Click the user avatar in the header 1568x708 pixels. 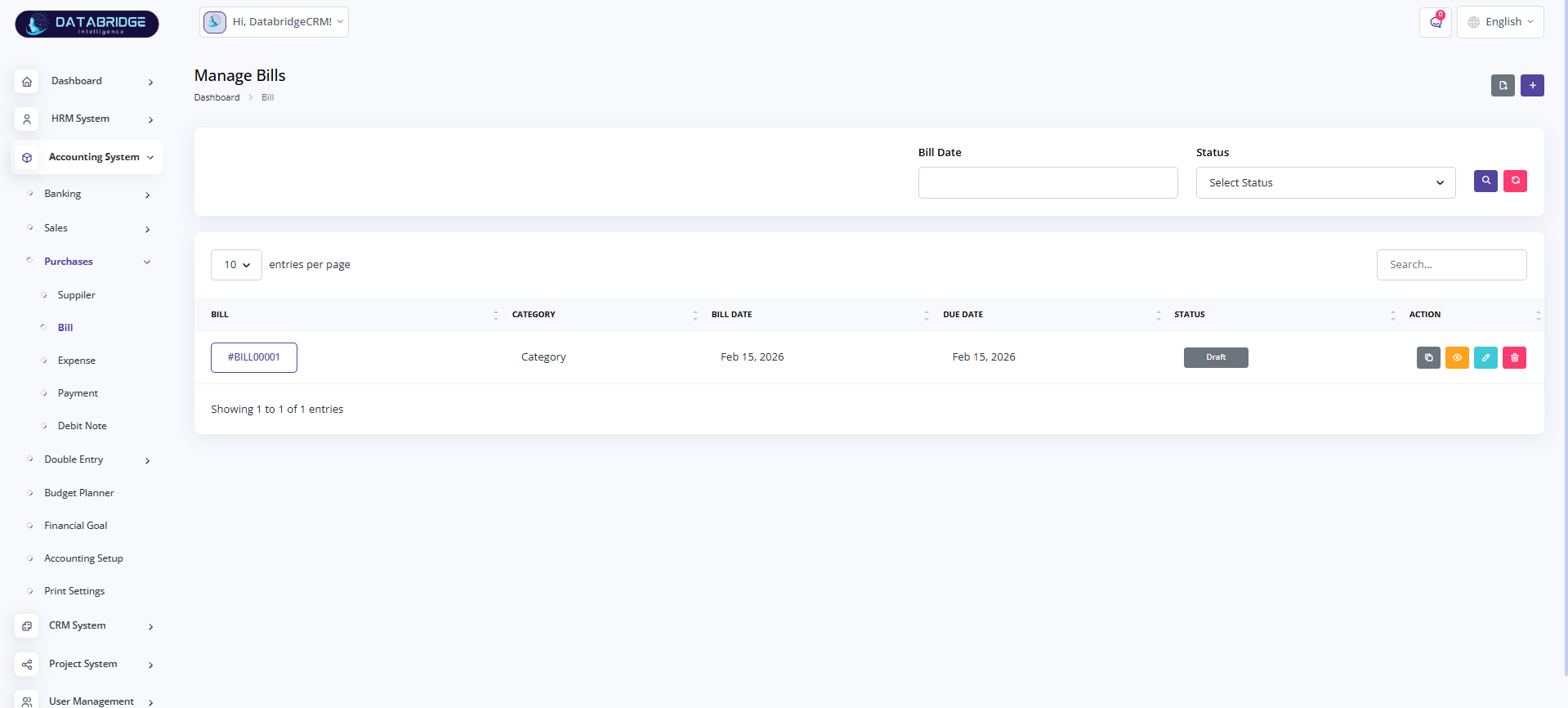coord(215,22)
